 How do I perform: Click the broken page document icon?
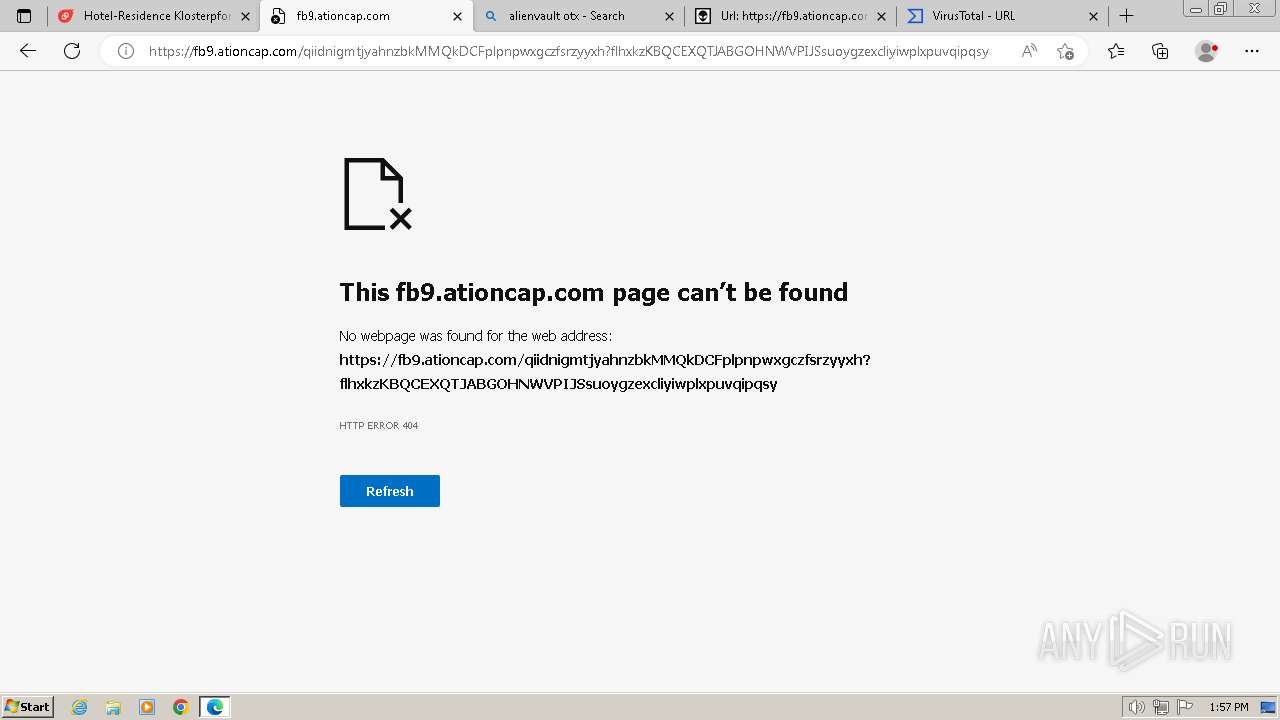pyautogui.click(x=377, y=194)
